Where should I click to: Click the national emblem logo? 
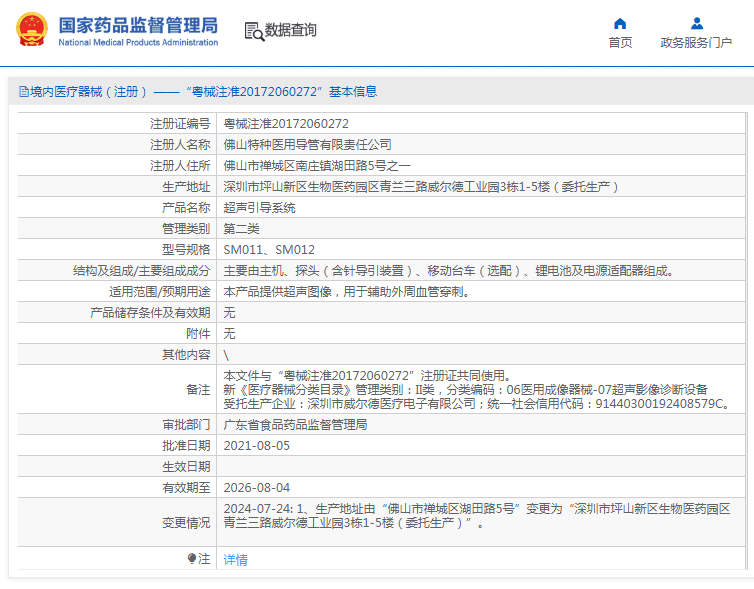(x=32, y=29)
